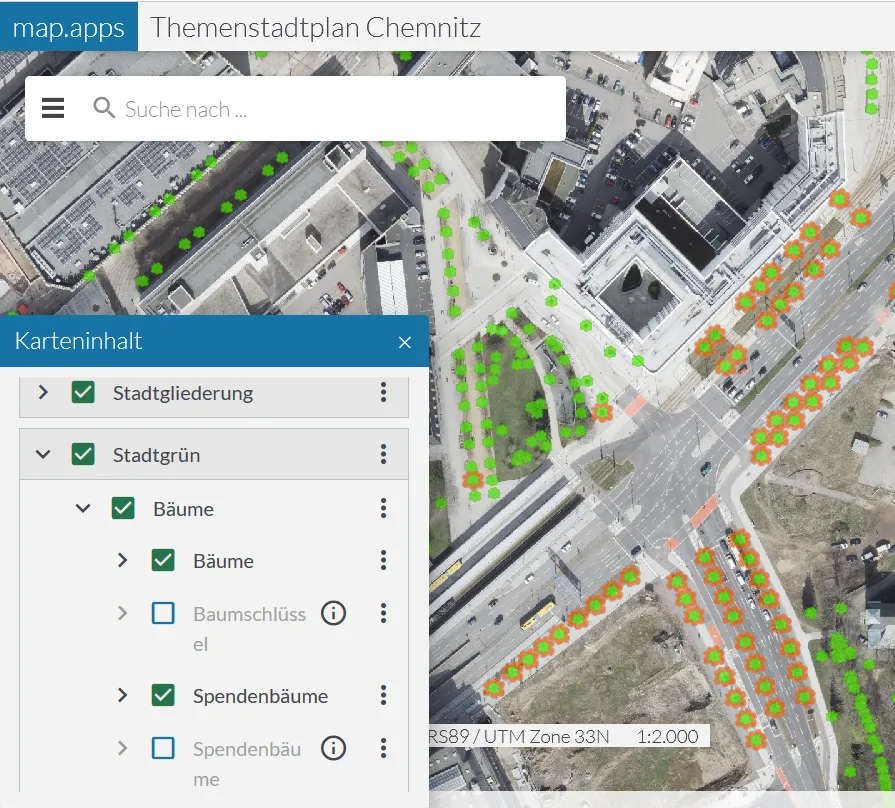This screenshot has width=895, height=808.
Task: Focus the 'Suche nach ...' search field
Action: [330, 109]
